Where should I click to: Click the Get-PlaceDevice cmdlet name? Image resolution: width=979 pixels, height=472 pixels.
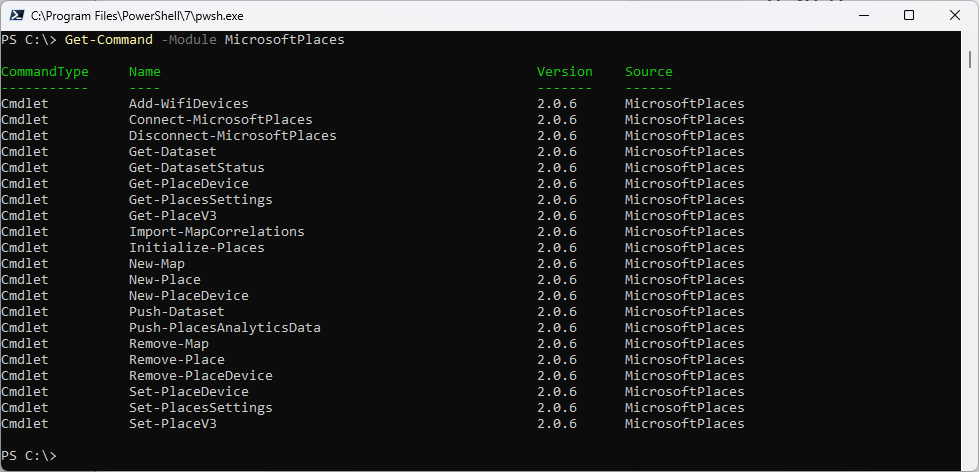[x=189, y=184]
